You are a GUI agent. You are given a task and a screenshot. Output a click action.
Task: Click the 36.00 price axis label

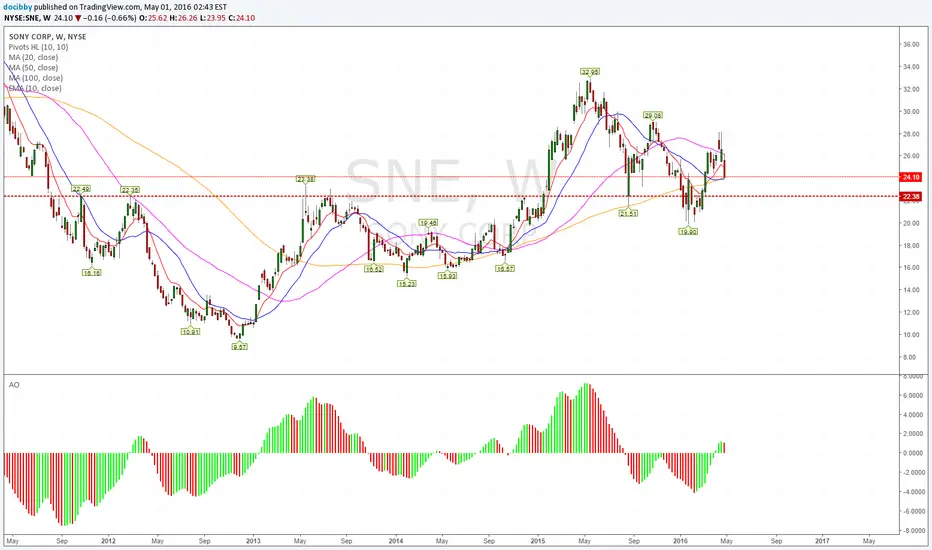(911, 45)
